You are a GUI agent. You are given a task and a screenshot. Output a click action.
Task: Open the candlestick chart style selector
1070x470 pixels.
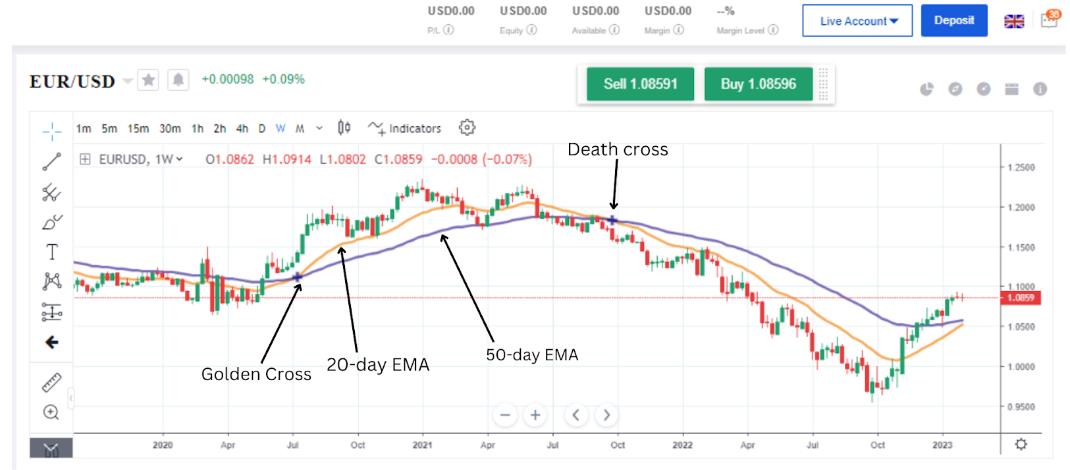pos(344,128)
